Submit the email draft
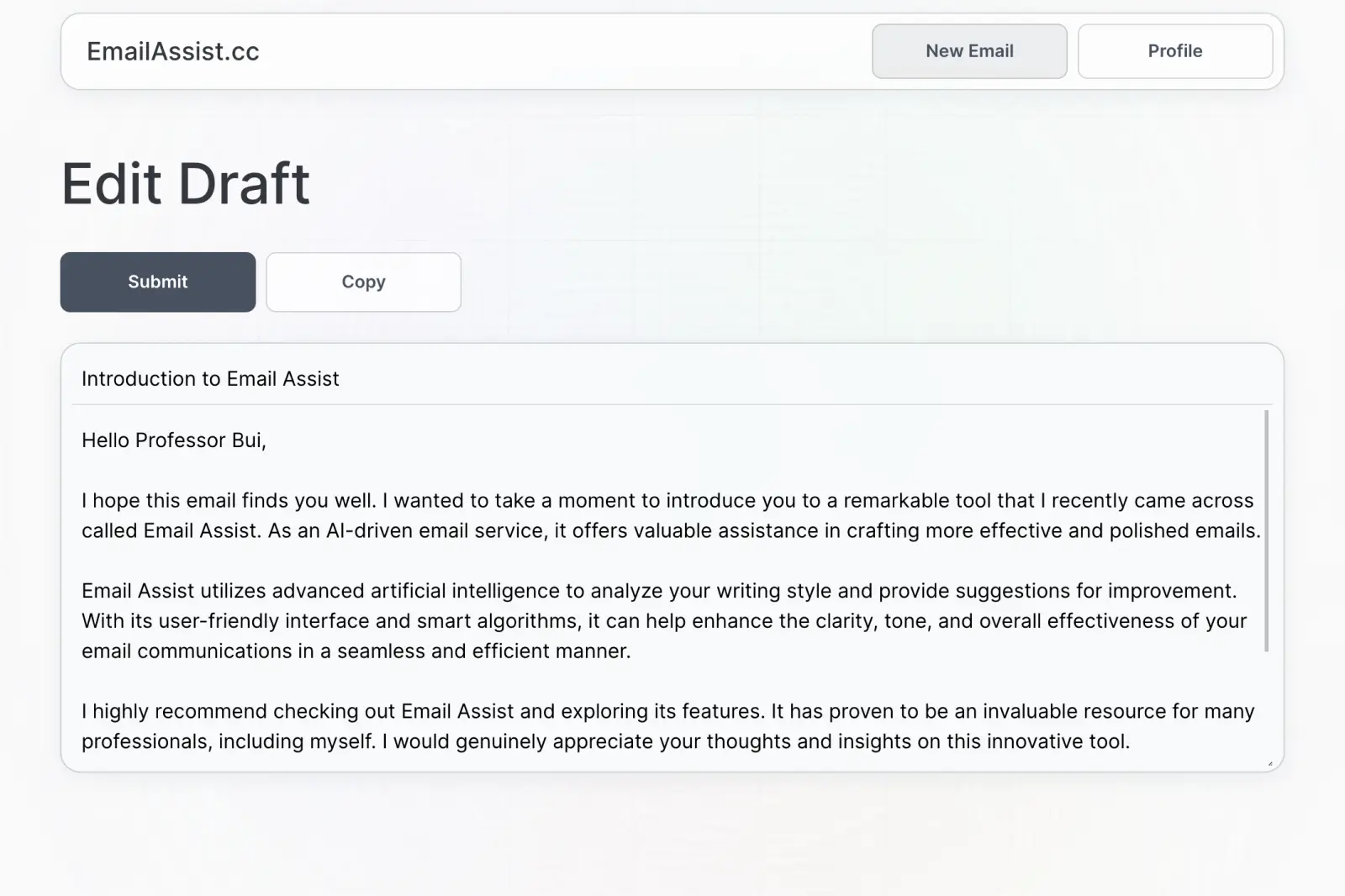 157,282
